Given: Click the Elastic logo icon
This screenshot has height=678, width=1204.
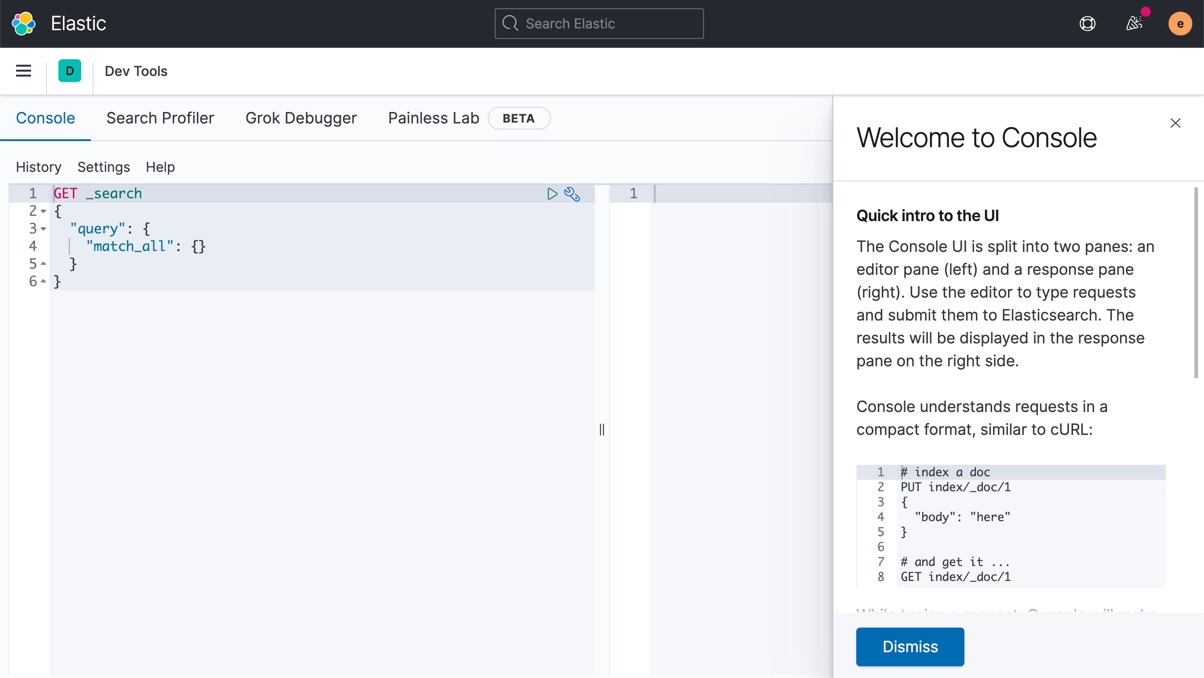Looking at the screenshot, I should (23, 23).
